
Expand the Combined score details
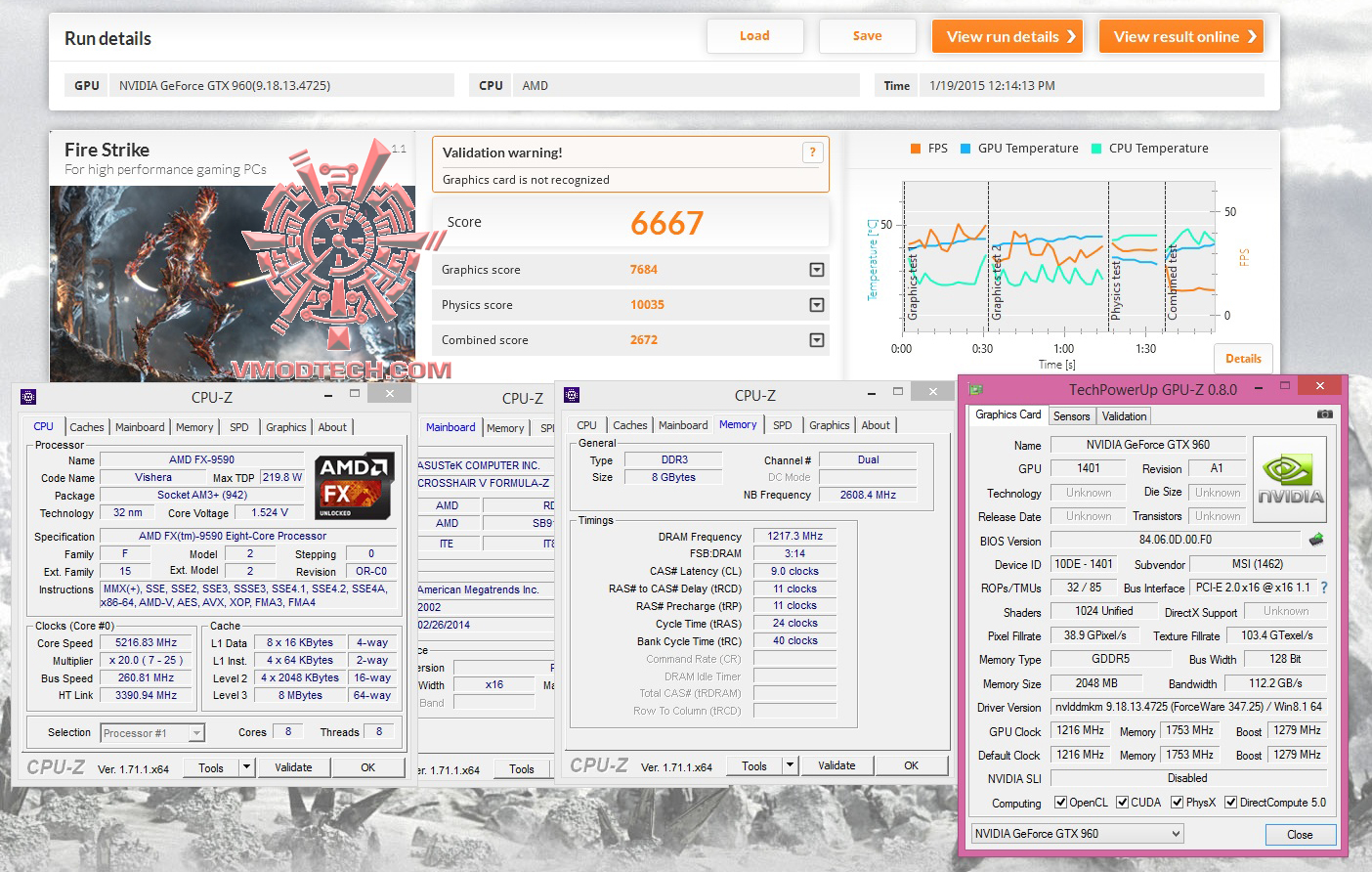click(817, 340)
